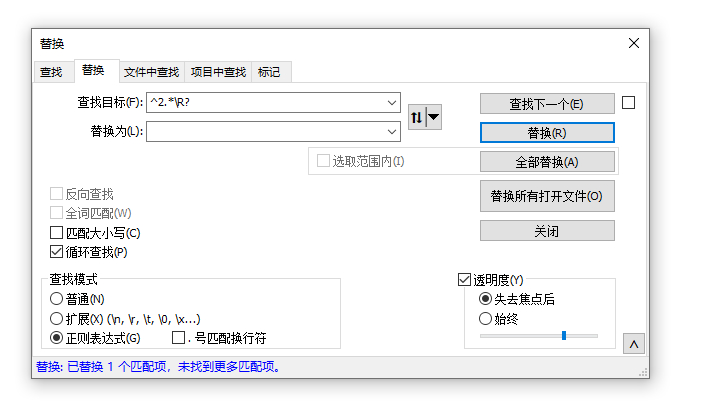Open the 项目中查找 tab
The image size is (708, 407).
[x=218, y=72]
